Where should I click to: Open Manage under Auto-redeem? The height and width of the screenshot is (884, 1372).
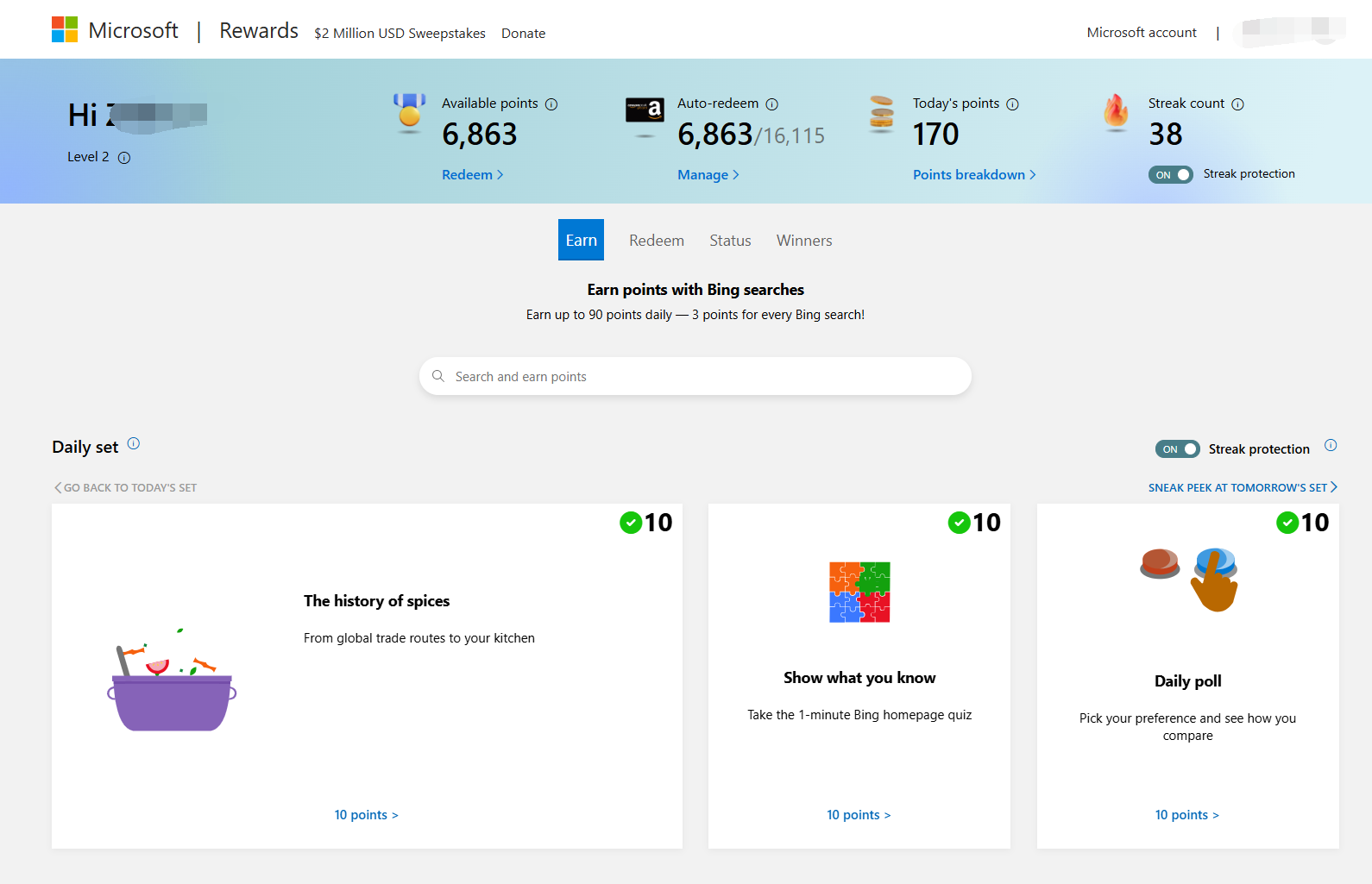click(708, 175)
